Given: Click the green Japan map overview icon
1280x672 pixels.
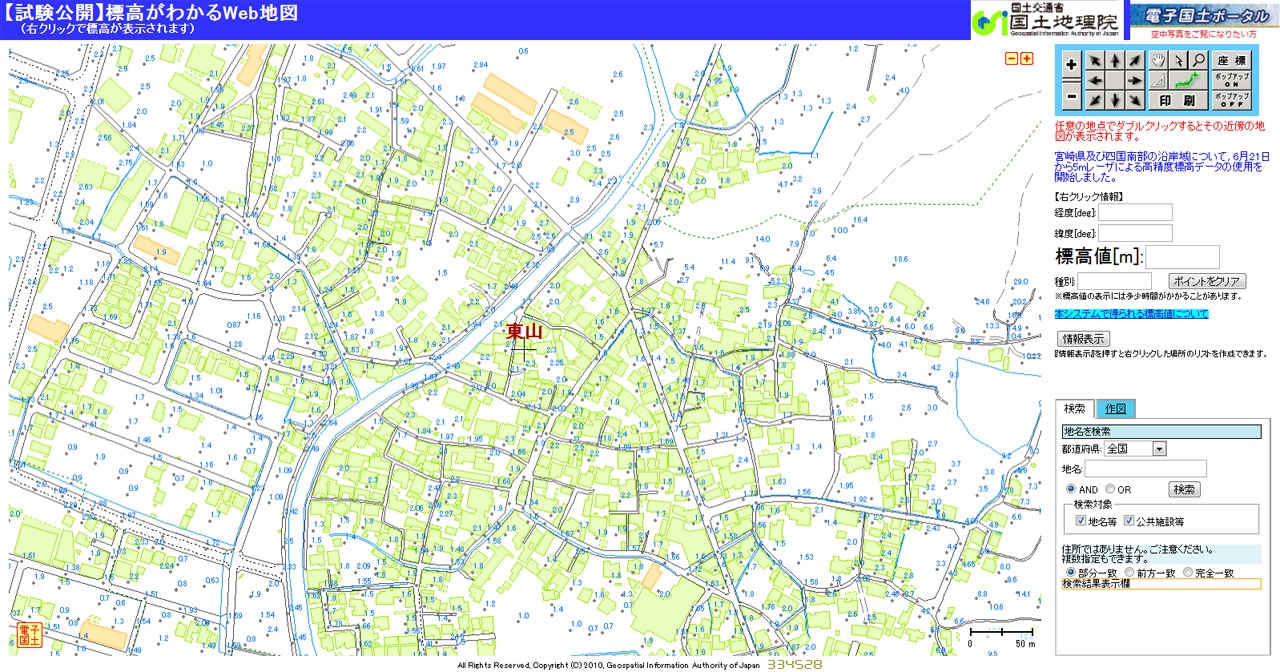Looking at the screenshot, I should [1187, 80].
